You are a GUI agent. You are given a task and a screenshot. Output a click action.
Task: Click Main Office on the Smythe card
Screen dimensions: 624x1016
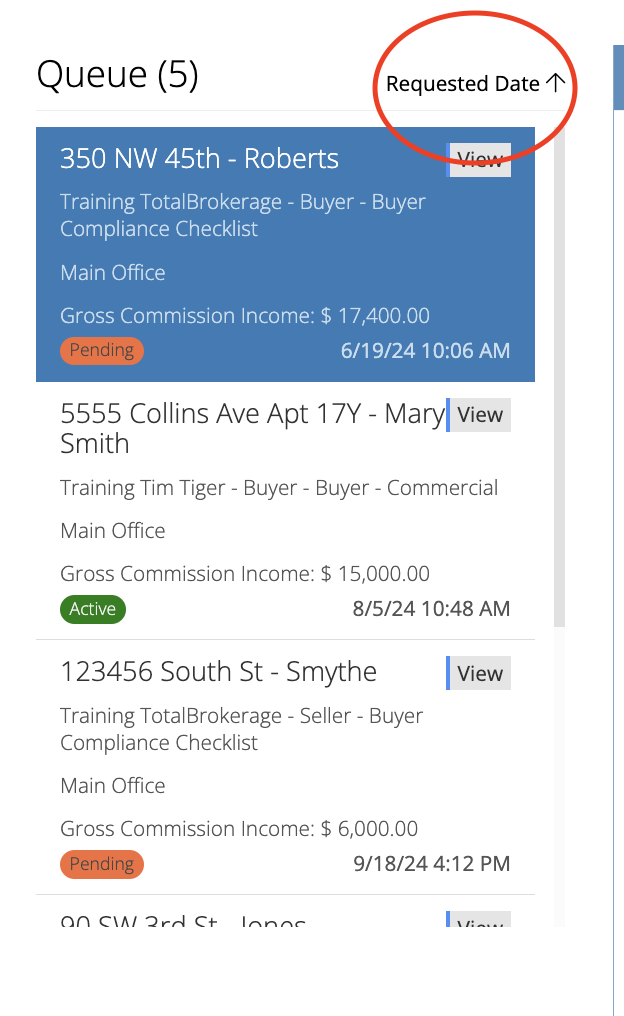(113, 786)
